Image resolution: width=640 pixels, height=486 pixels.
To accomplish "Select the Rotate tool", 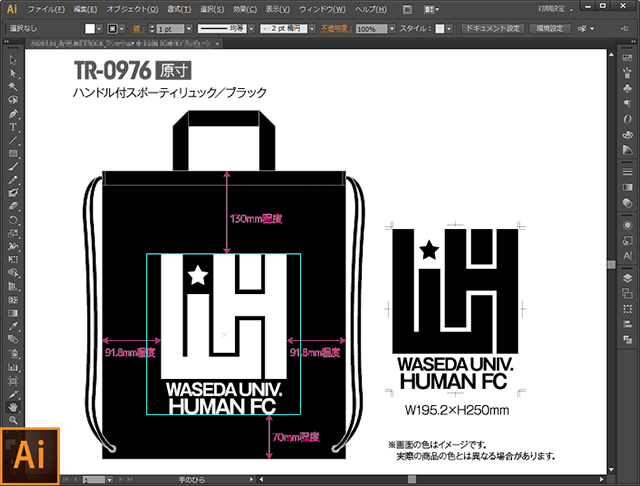I will pos(13,220).
